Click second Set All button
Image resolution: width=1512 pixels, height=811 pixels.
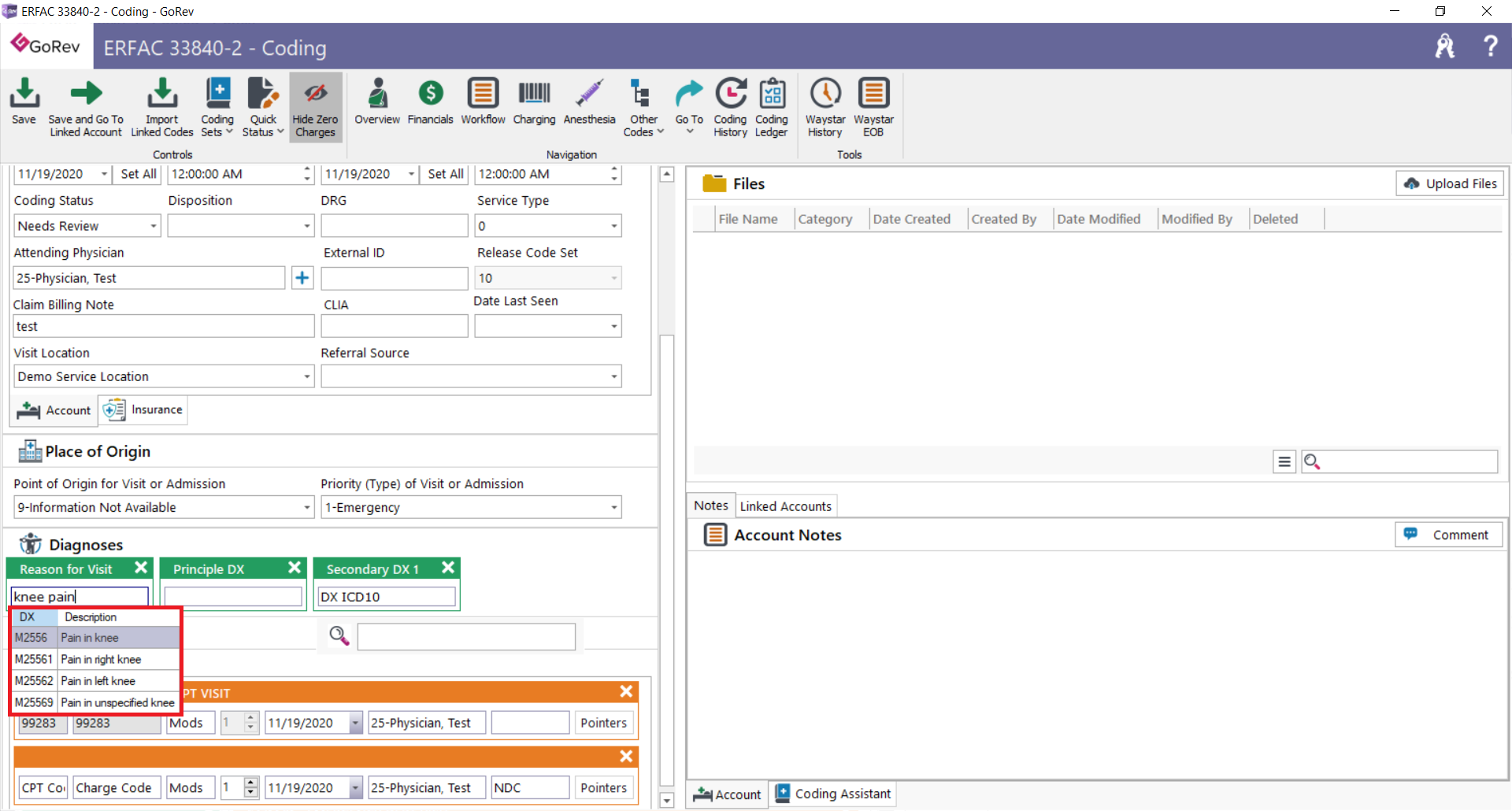tap(445, 174)
